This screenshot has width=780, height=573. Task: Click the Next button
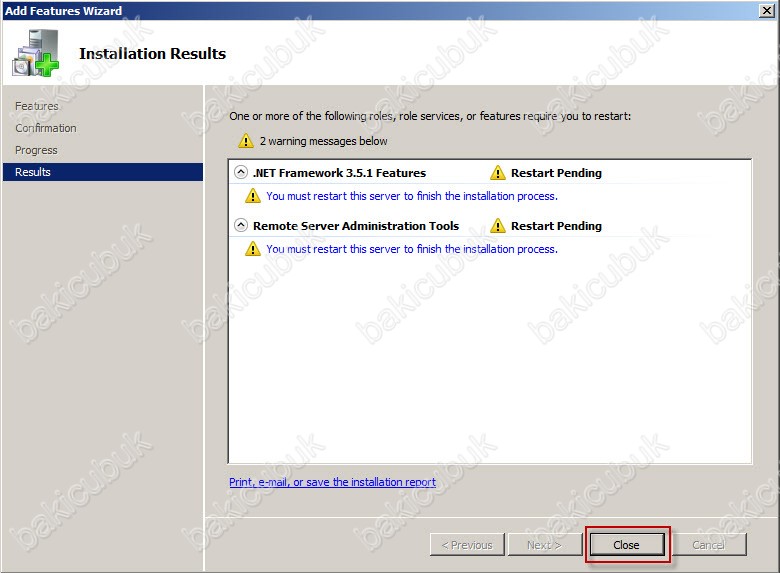coord(544,545)
